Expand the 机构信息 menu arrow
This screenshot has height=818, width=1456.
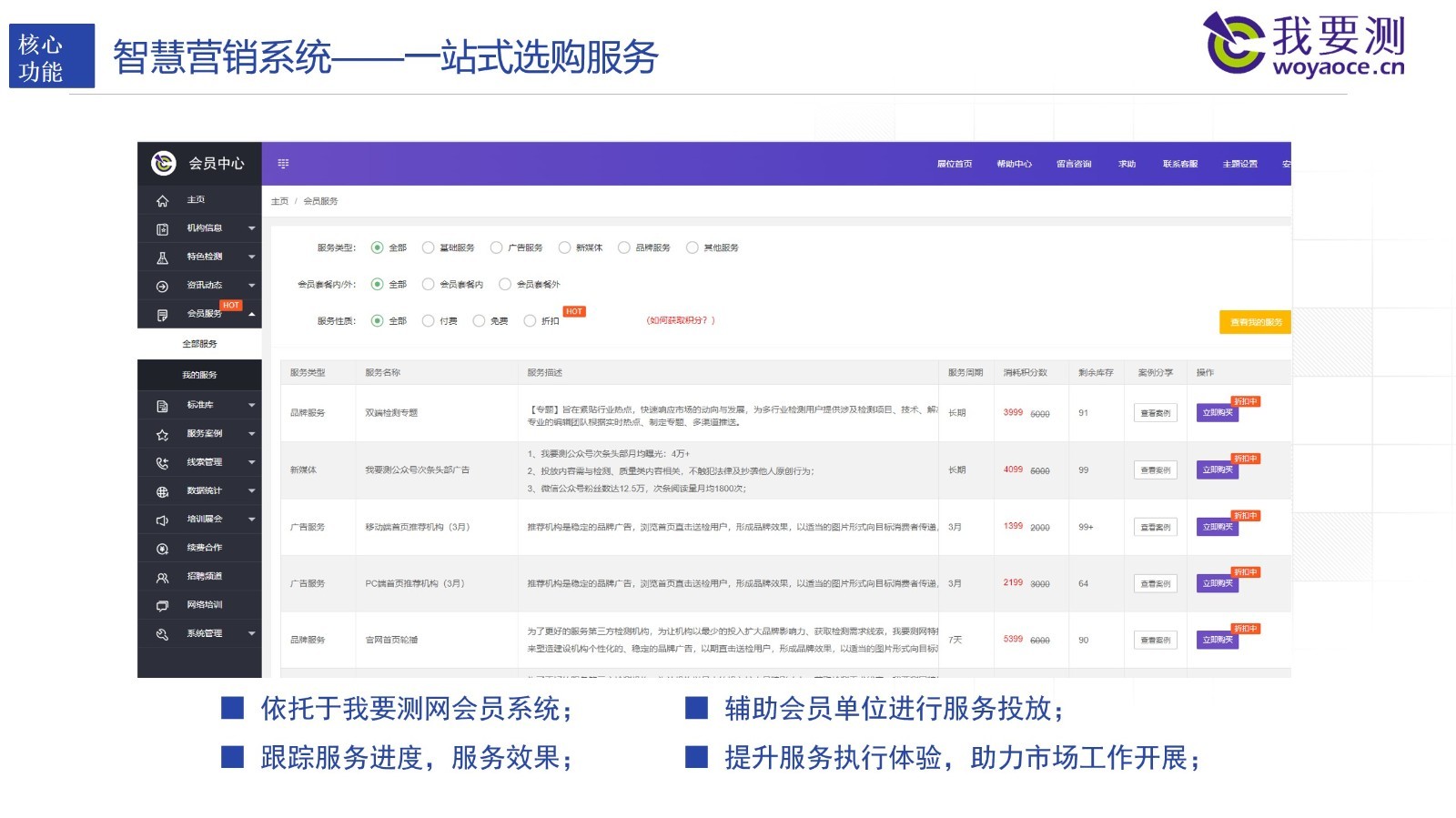click(x=252, y=228)
